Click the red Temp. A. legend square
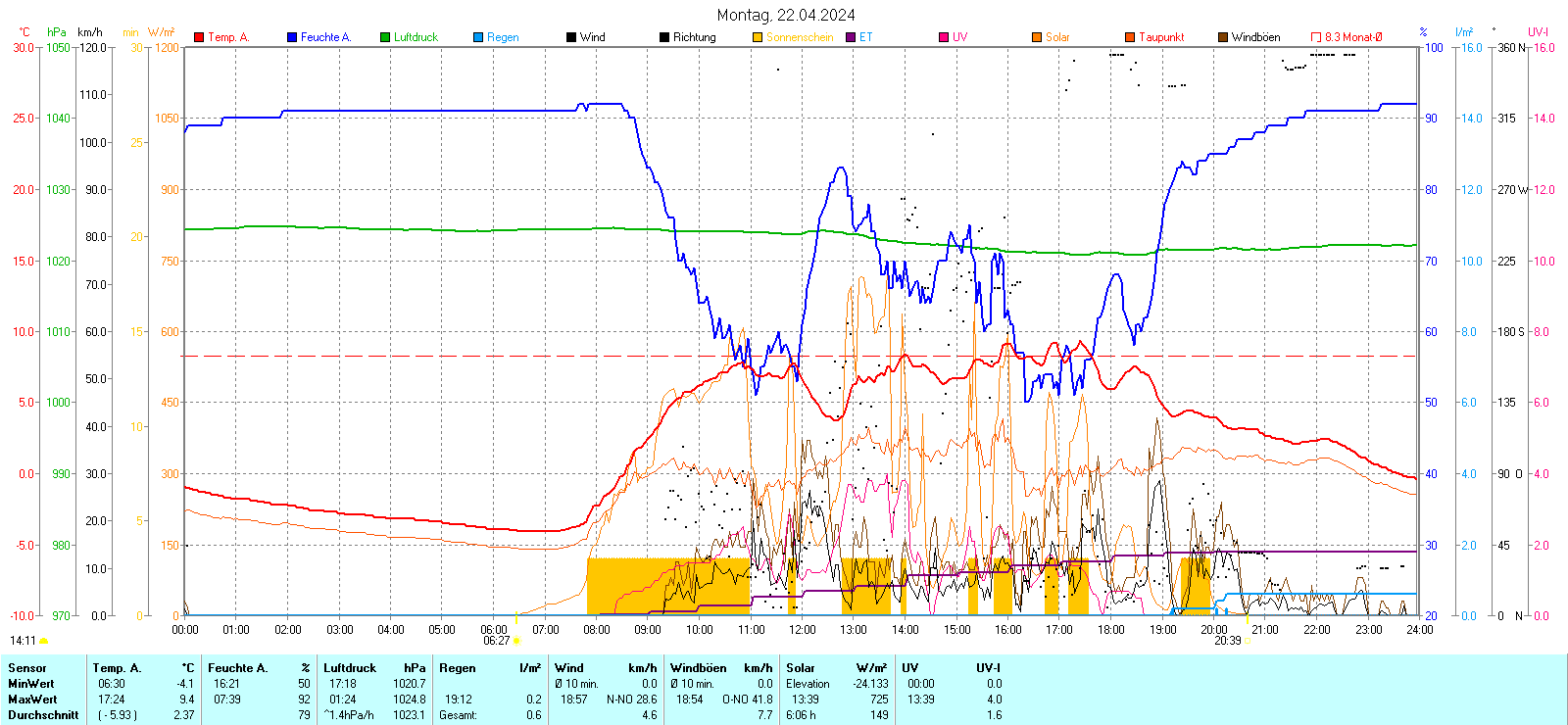Screen dimensions: 1568x725 coord(199,37)
